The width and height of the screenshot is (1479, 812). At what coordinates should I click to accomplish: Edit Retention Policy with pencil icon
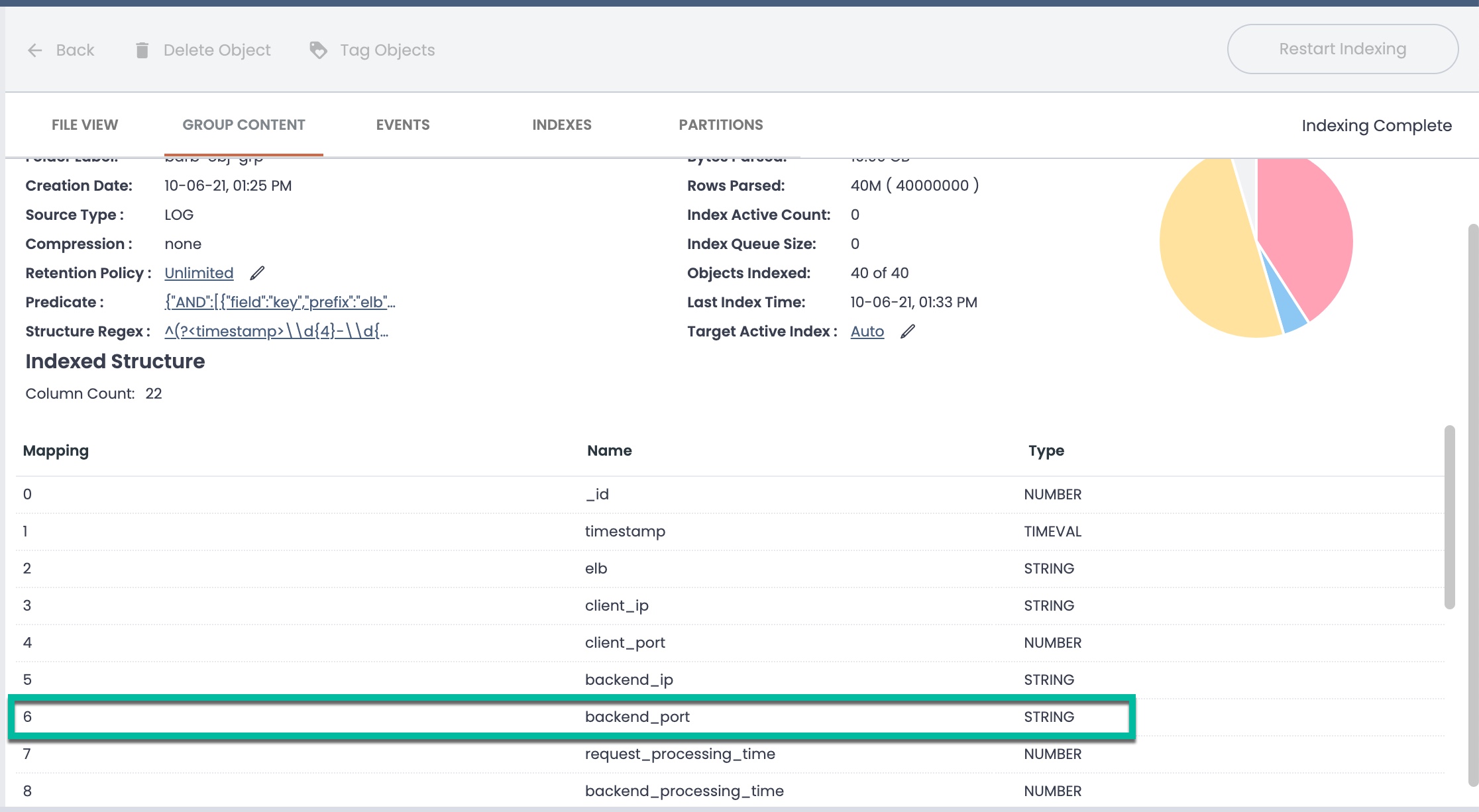point(257,273)
